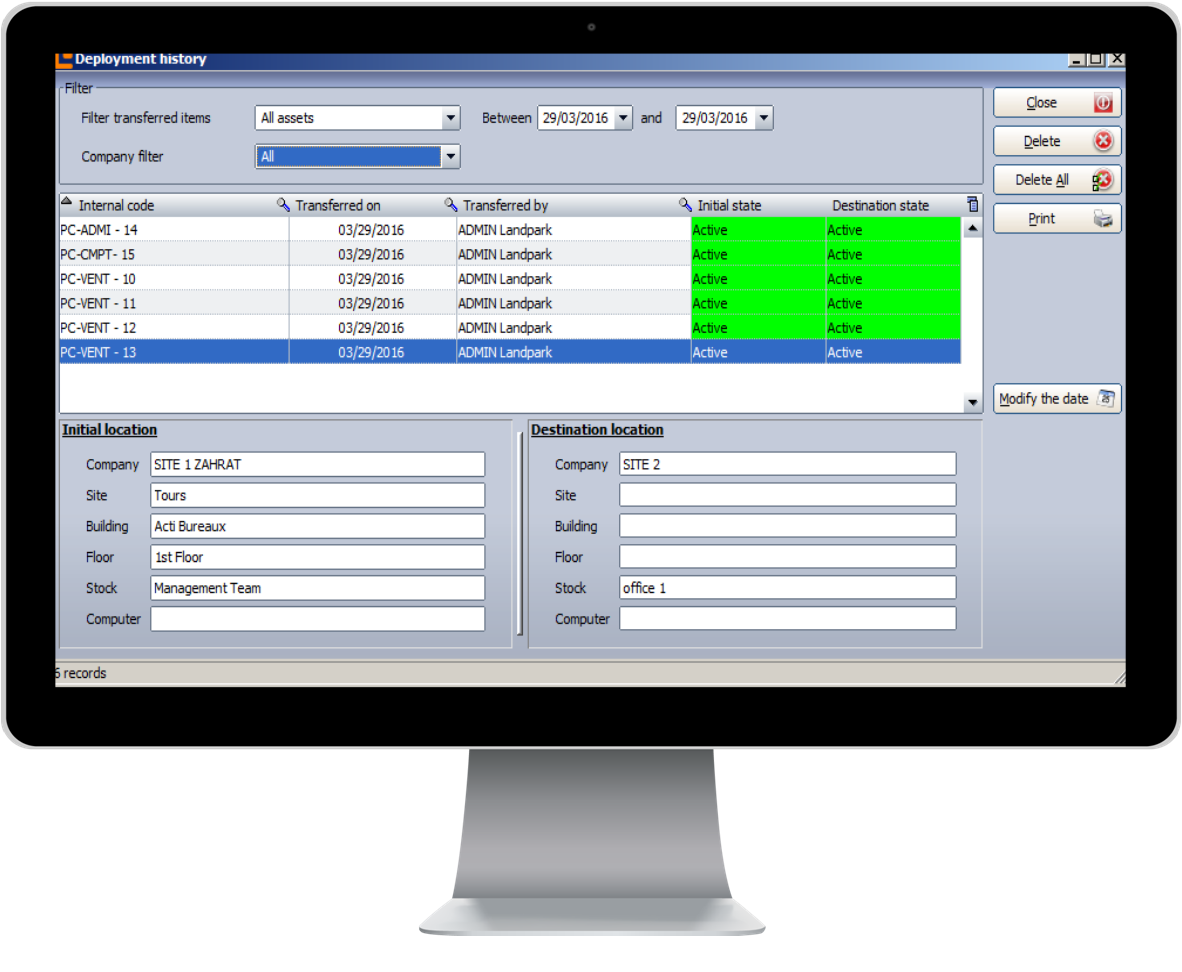Click Transferred on date for PC-ADMI - 14
Image resolution: width=1182 pixels, height=972 pixels.
(371, 230)
